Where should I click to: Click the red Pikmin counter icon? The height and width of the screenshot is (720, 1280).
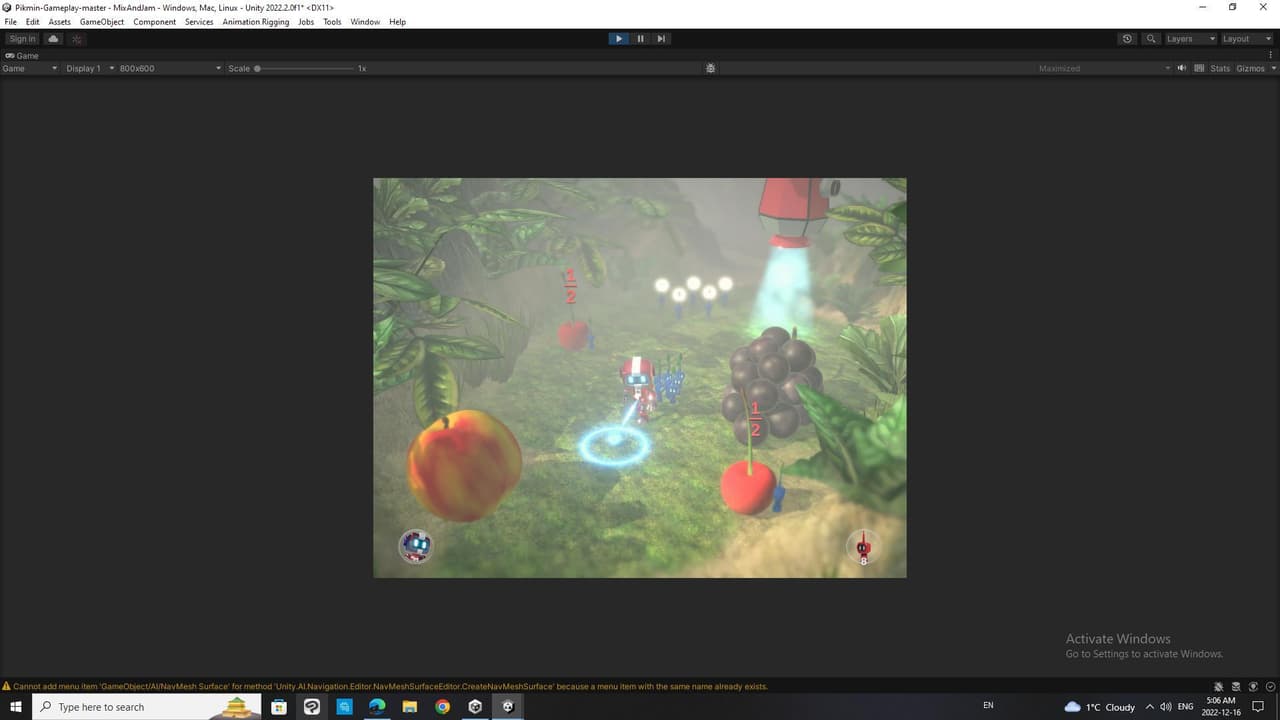coord(863,546)
